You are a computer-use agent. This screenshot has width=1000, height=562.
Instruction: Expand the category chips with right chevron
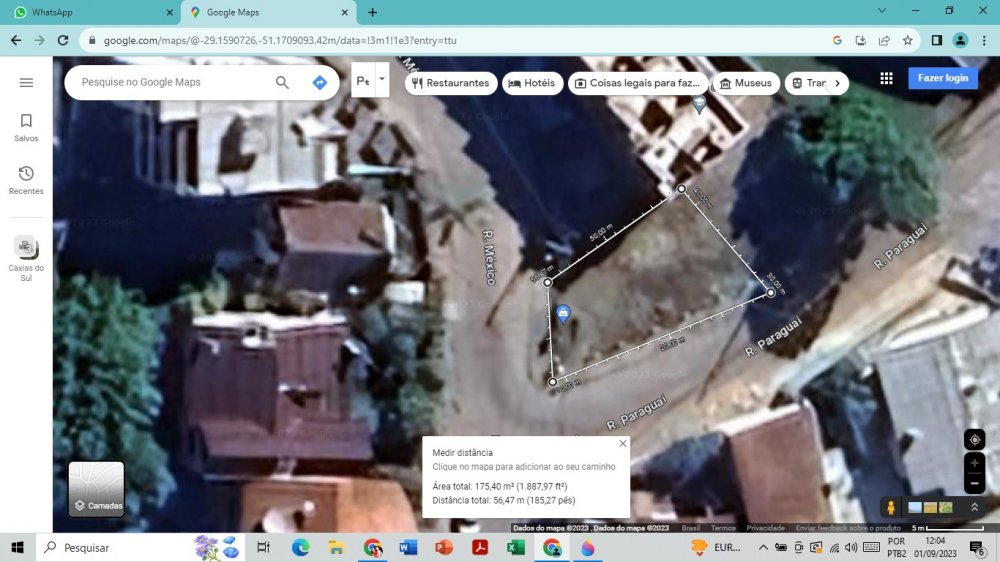coord(837,83)
